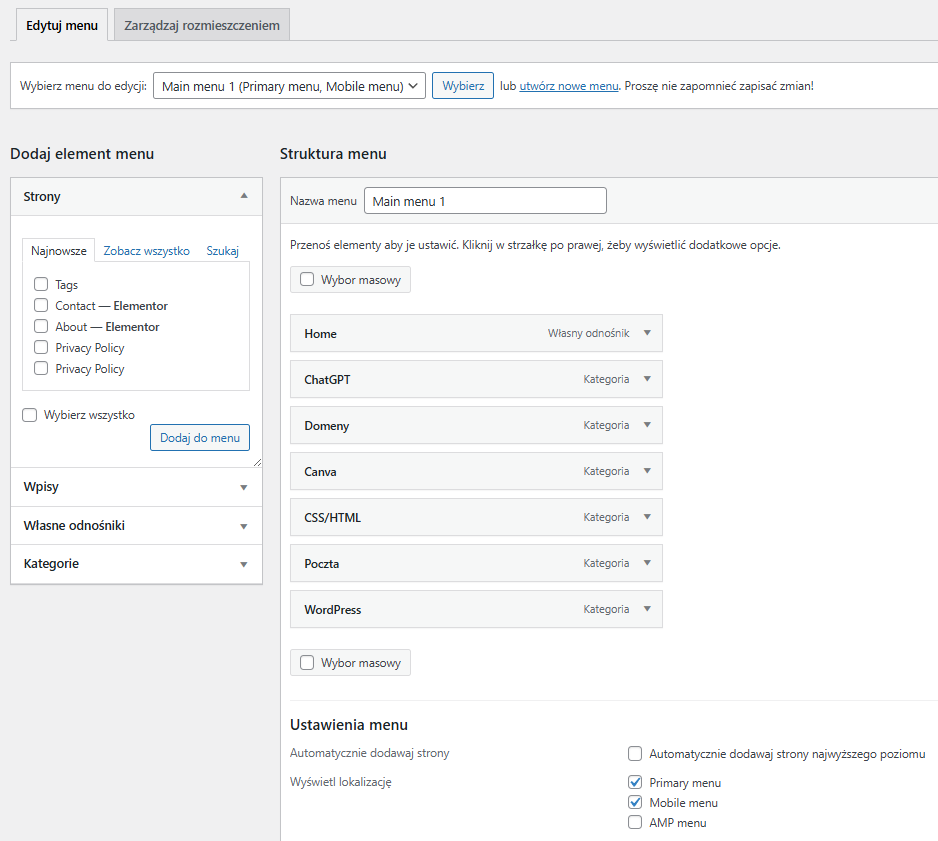Expand the WordPress menu item arrow
The width and height of the screenshot is (938, 841).
pyautogui.click(x=647, y=609)
